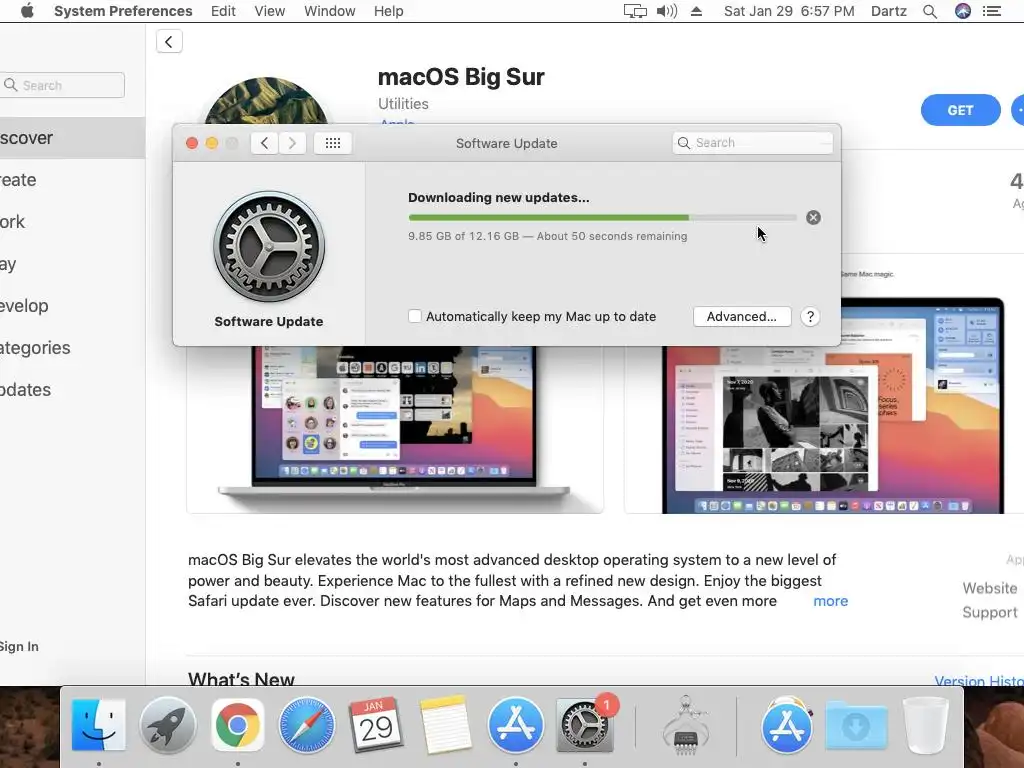Select the Updates tab in App Store sidebar
1024x768 pixels.
[x=72, y=389]
